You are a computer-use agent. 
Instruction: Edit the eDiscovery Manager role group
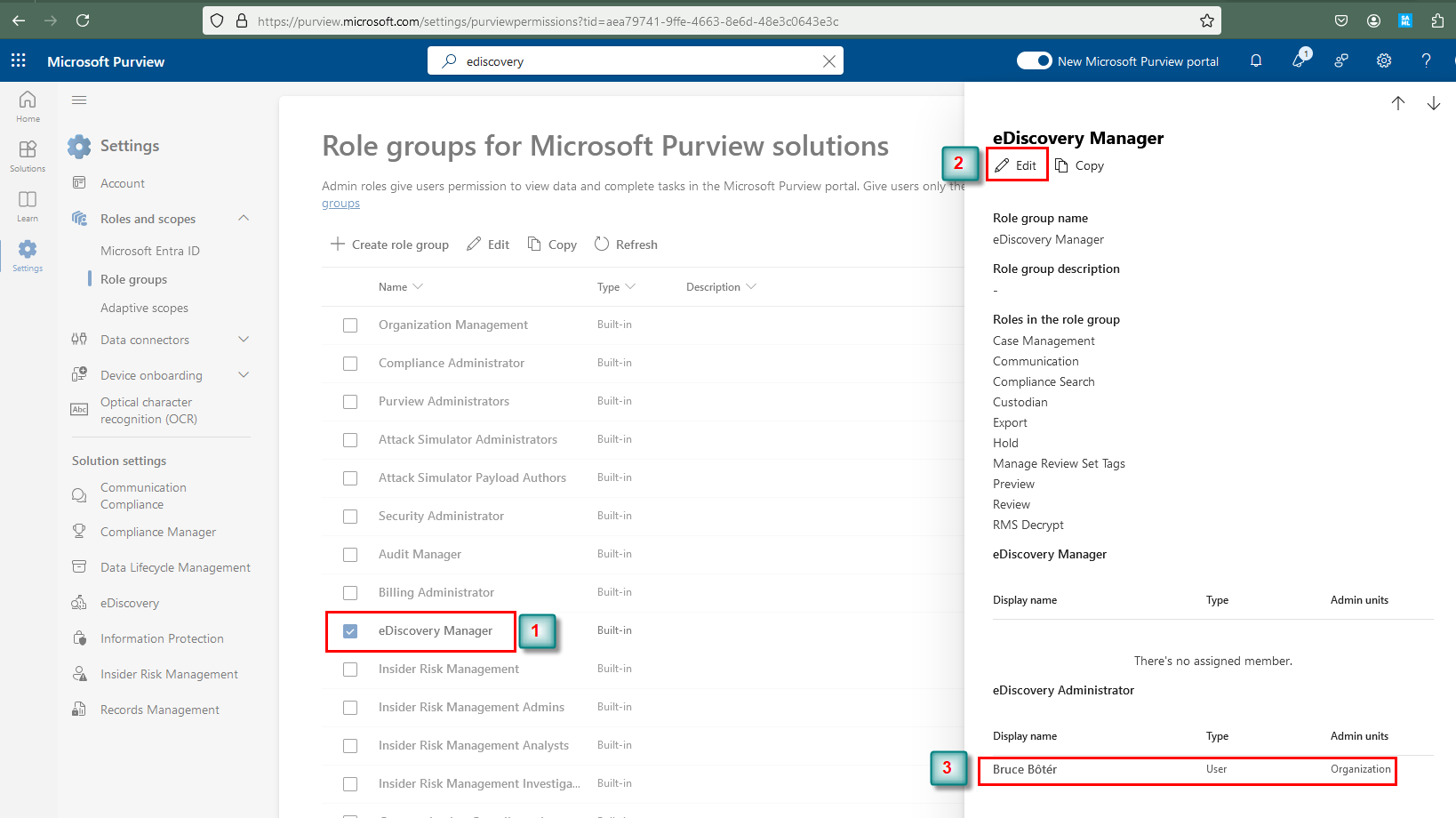tap(1016, 165)
